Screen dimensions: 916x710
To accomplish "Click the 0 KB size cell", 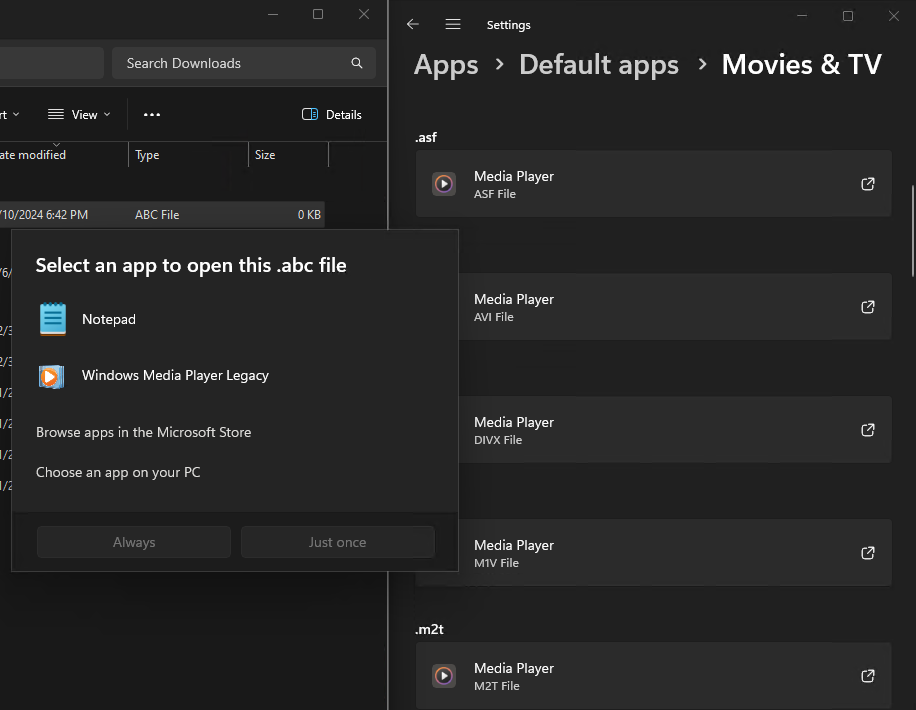I will pyautogui.click(x=309, y=214).
